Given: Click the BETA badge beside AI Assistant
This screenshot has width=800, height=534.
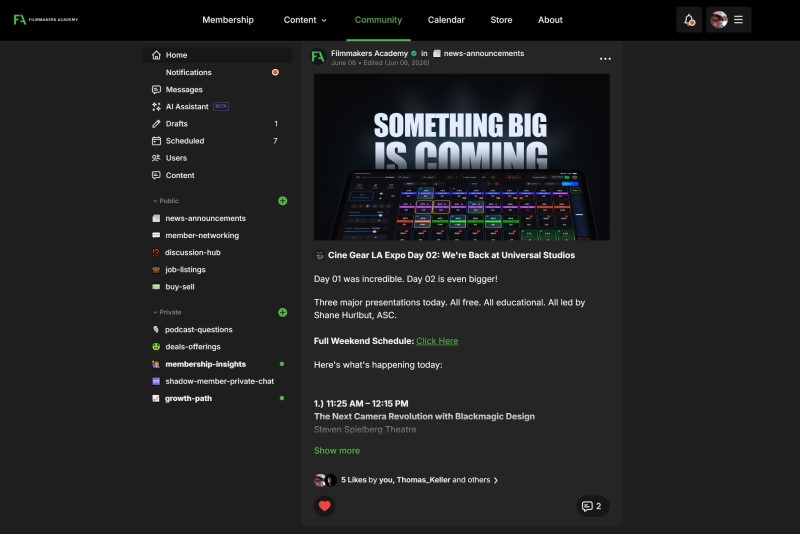Looking at the screenshot, I should [220, 107].
